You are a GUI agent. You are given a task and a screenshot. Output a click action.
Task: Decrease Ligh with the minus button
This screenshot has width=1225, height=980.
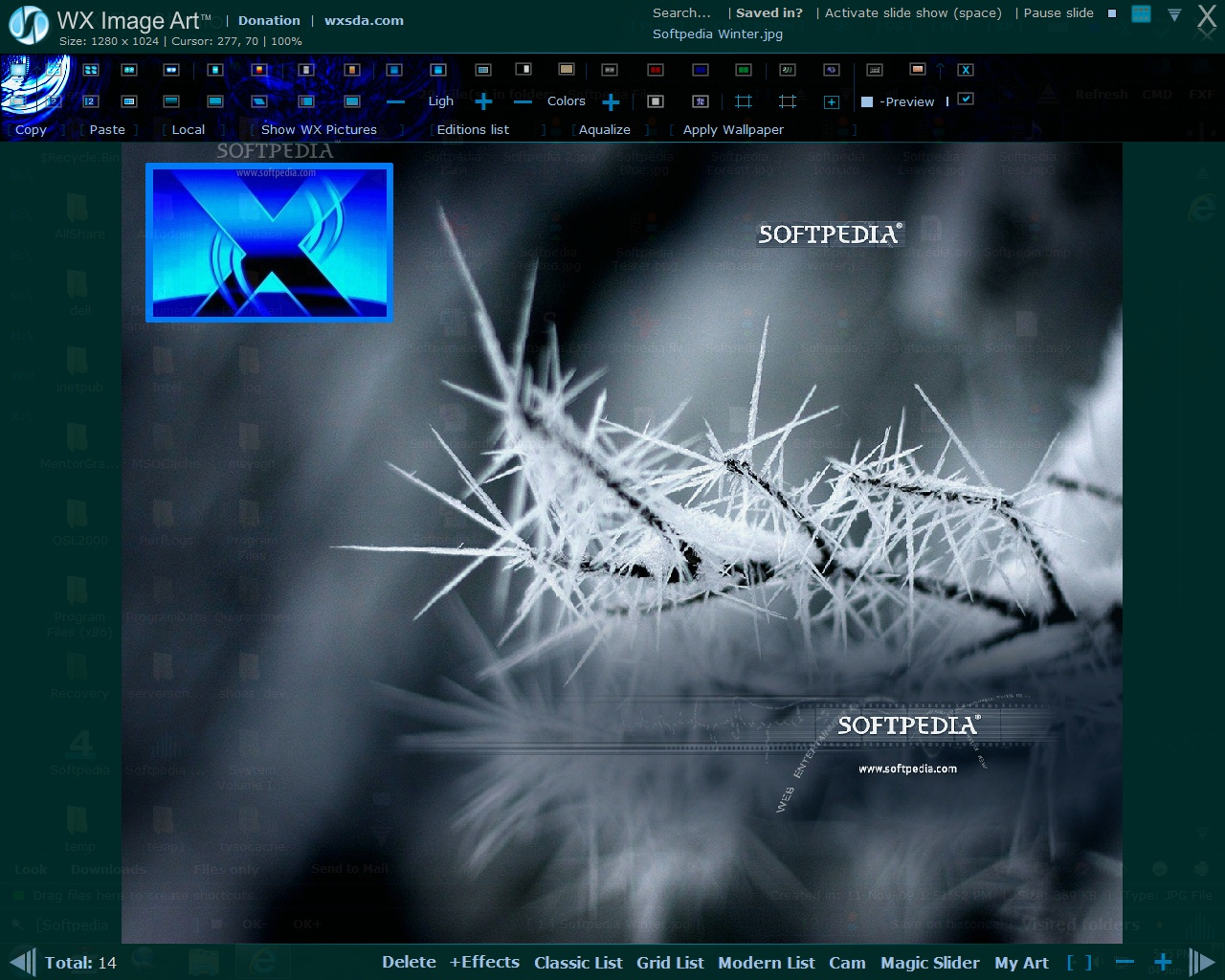395,101
